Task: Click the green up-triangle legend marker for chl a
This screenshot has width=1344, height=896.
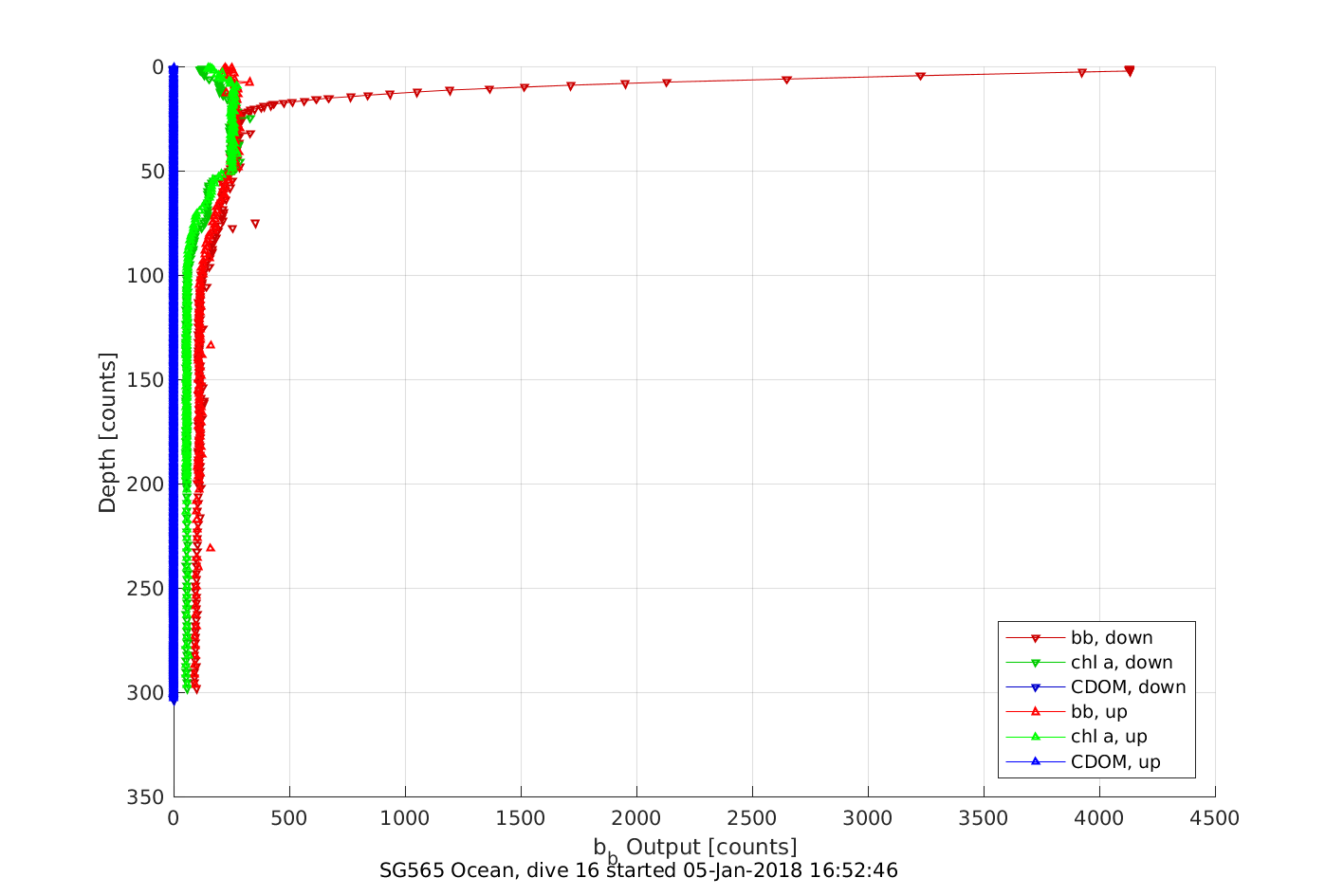Action: [x=1036, y=736]
